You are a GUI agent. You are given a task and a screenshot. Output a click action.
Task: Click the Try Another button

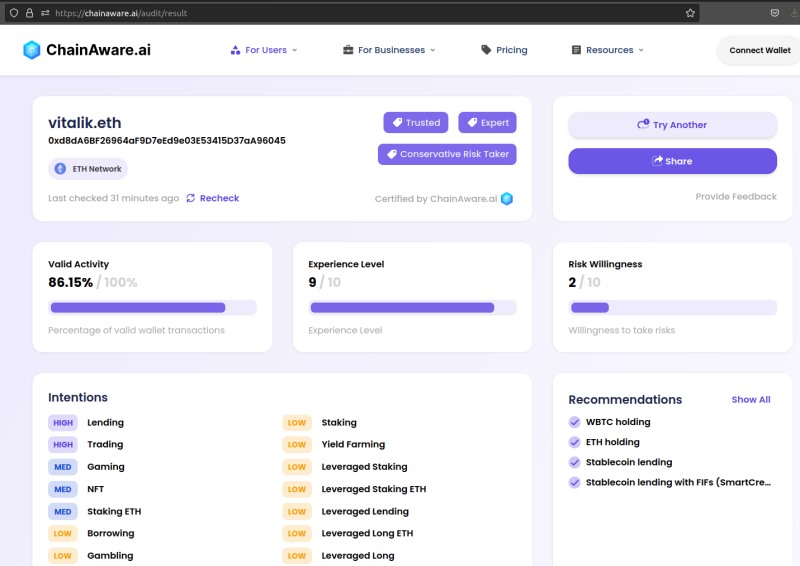(672, 125)
